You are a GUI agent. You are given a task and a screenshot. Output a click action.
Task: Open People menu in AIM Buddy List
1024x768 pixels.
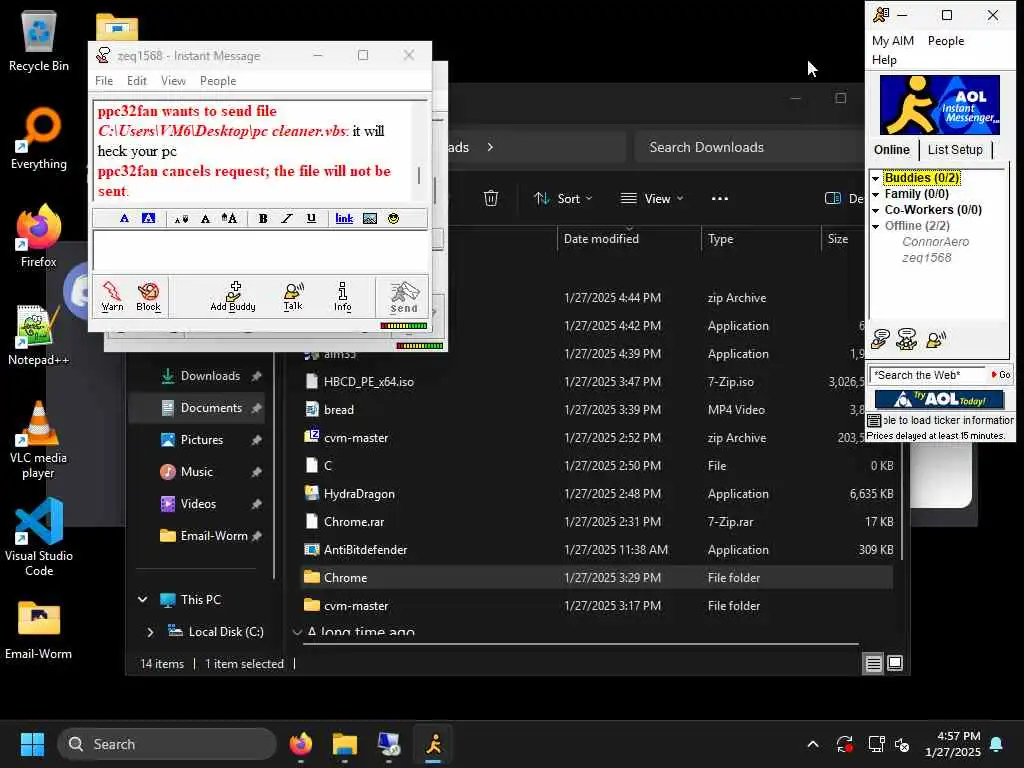click(x=946, y=40)
